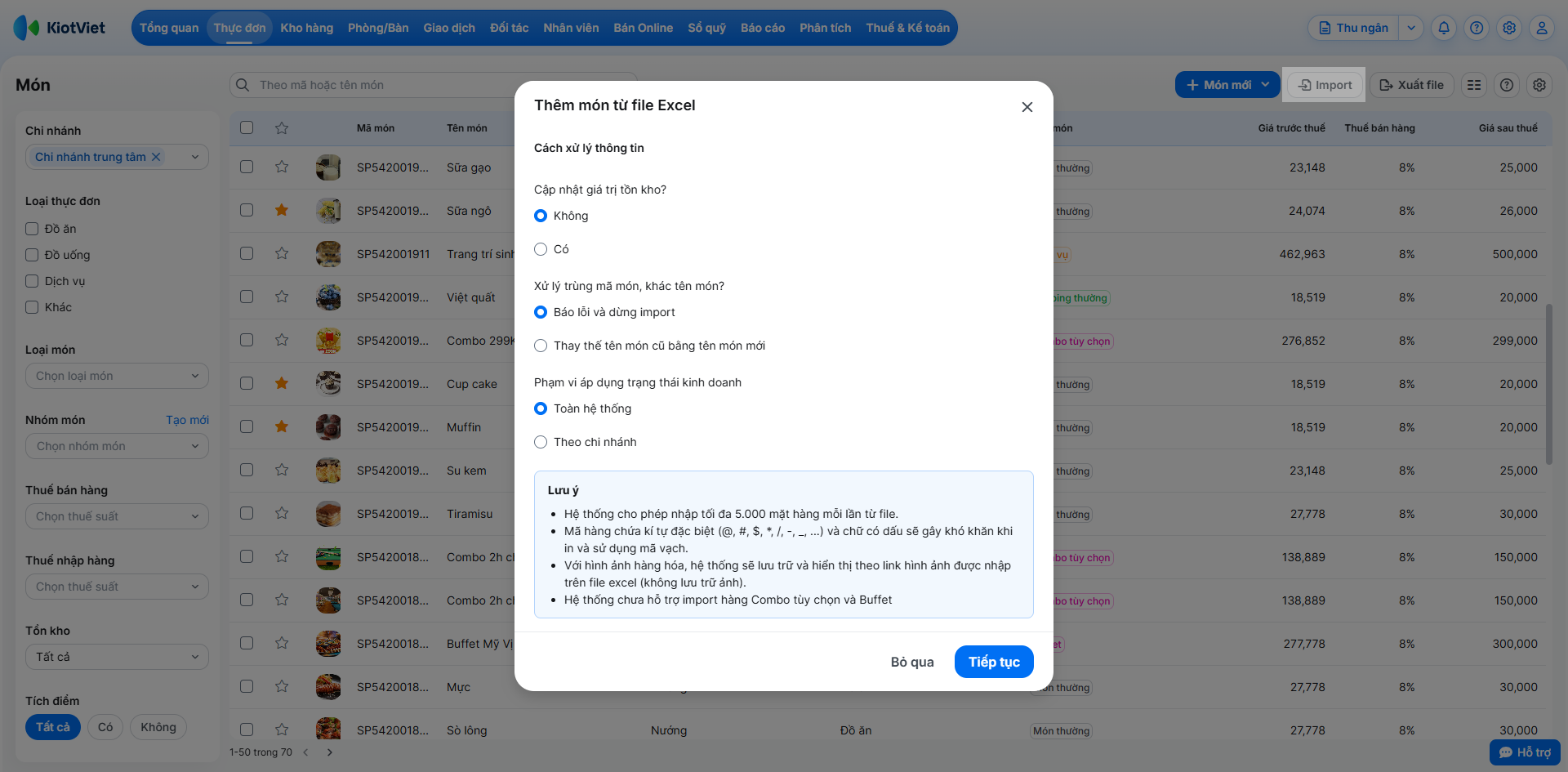Select the Không loyalty points filter
This screenshot has width=1568, height=772.
158,727
